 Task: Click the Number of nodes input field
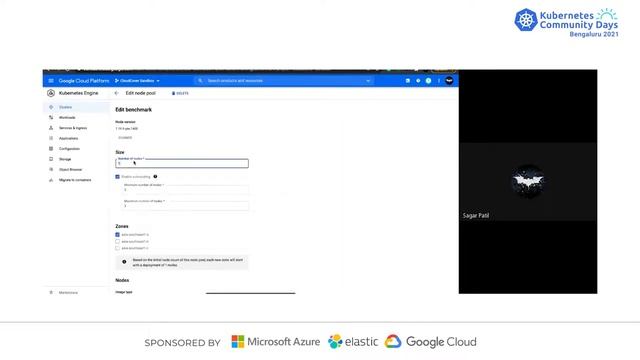[x=182, y=163]
